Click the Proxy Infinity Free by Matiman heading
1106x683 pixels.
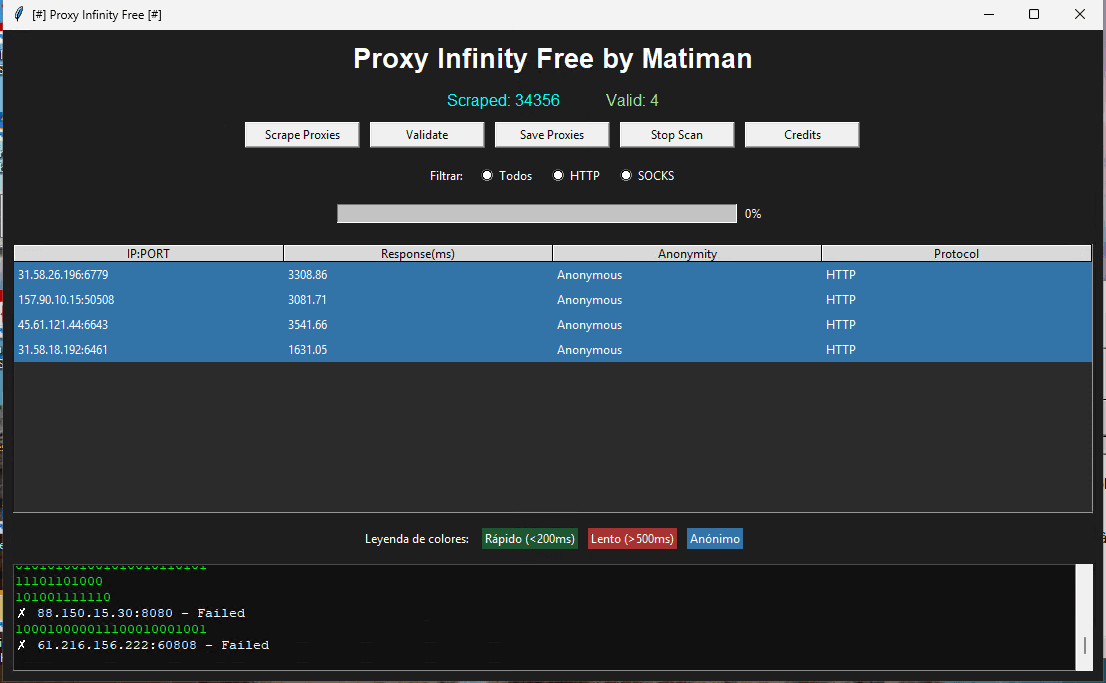[x=552, y=59]
